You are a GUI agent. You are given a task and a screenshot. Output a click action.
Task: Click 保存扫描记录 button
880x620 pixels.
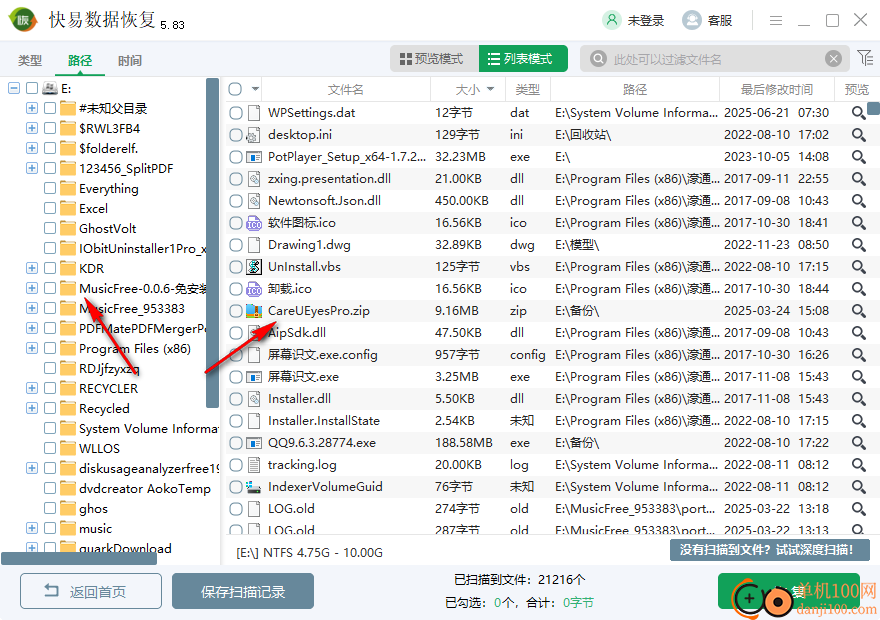coord(243,591)
